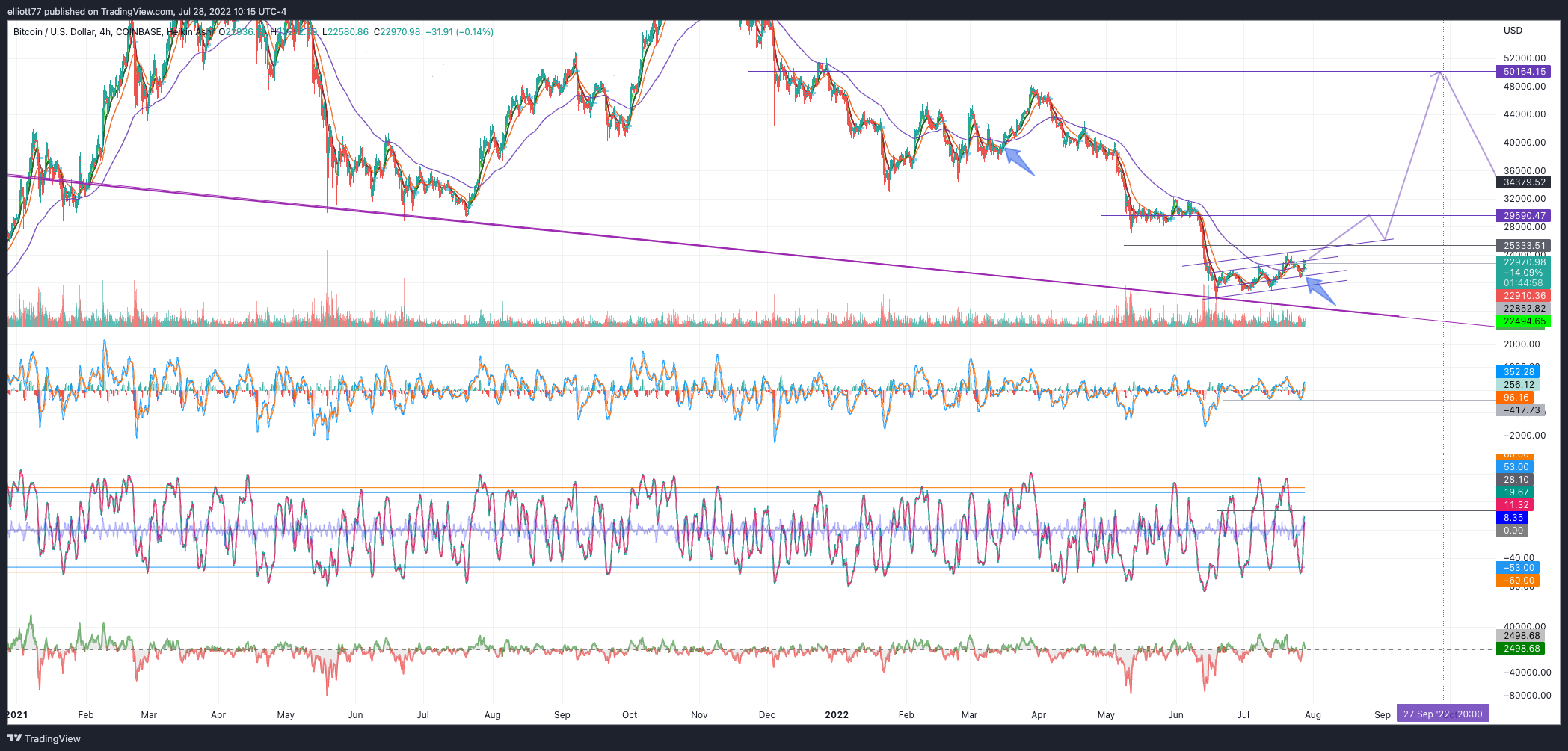Select the 27 Sep '22 20:00 date marker
This screenshot has width=1568, height=751.
coord(1442,714)
